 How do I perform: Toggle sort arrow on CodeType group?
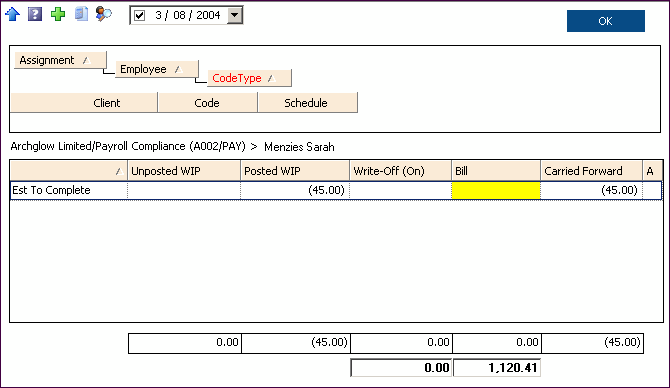coord(272,78)
